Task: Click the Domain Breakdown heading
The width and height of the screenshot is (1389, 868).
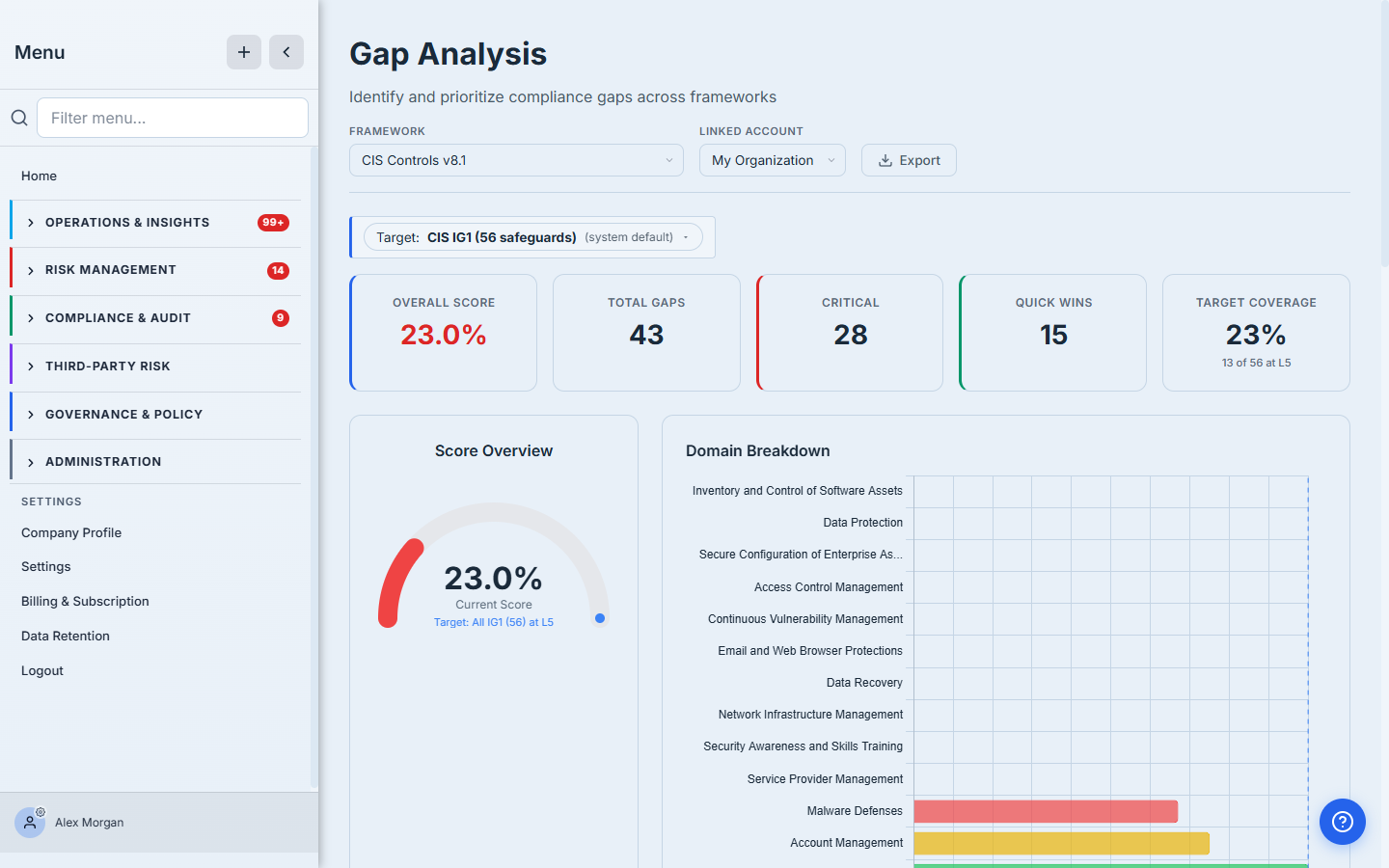Action: [x=758, y=450]
